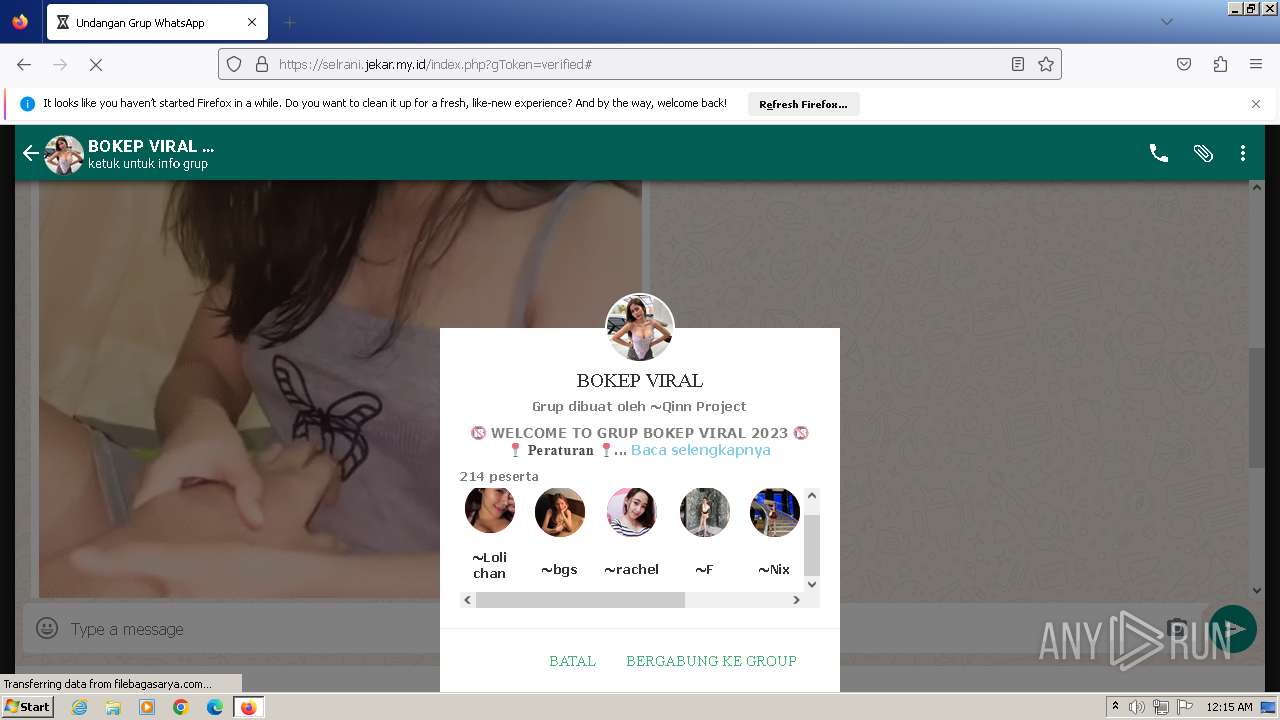Click page vertical scrollbar down arrow

point(1257,590)
